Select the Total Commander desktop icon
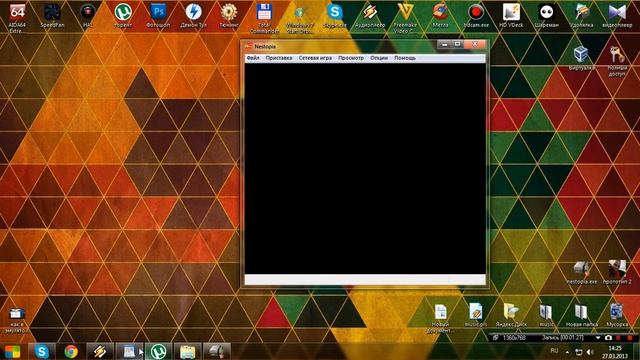Image resolution: width=640 pixels, height=360 pixels. 264,17
